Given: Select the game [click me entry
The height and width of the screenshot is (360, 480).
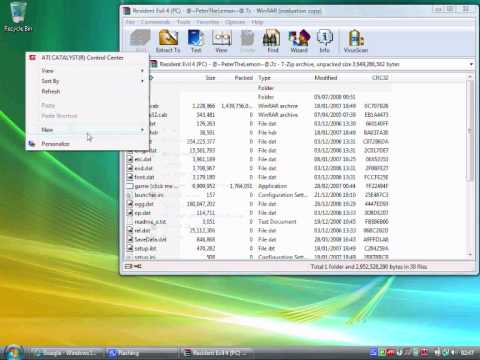Looking at the screenshot, I should (x=258, y=186).
